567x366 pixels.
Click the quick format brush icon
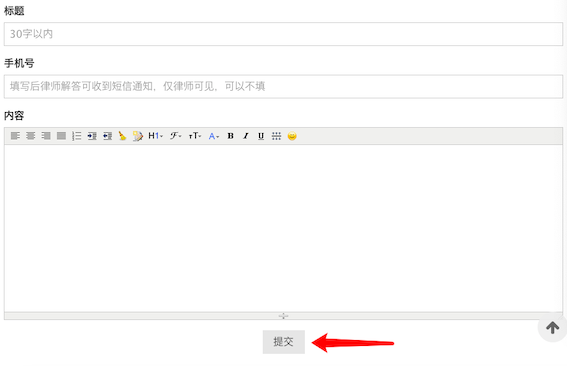click(138, 136)
